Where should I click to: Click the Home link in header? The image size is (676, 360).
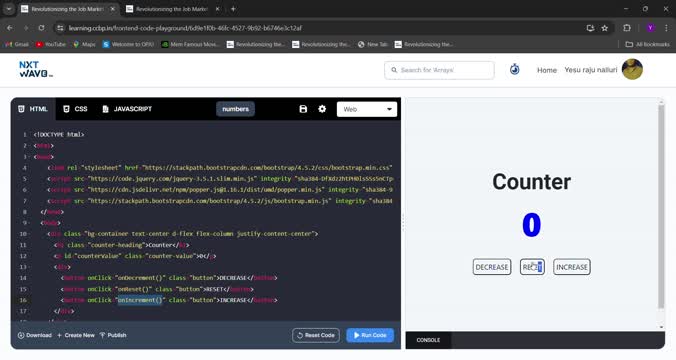coord(547,70)
